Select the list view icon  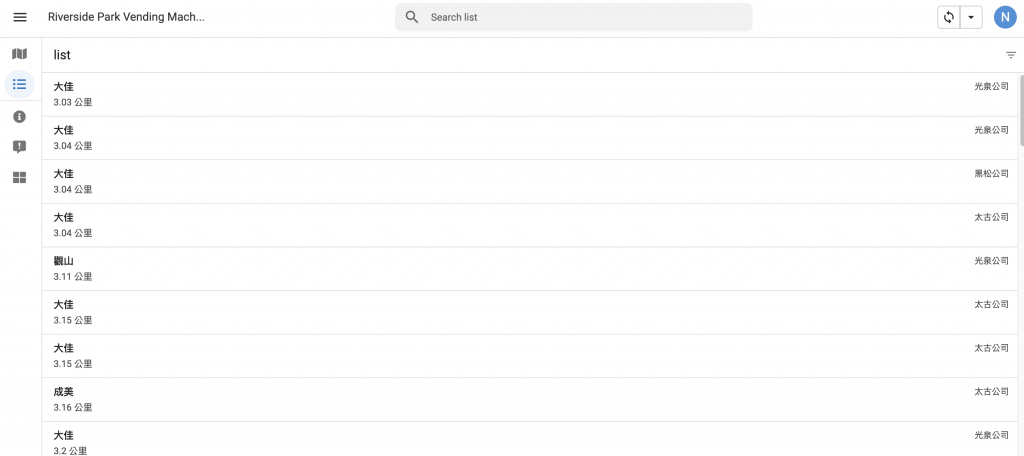point(19,84)
